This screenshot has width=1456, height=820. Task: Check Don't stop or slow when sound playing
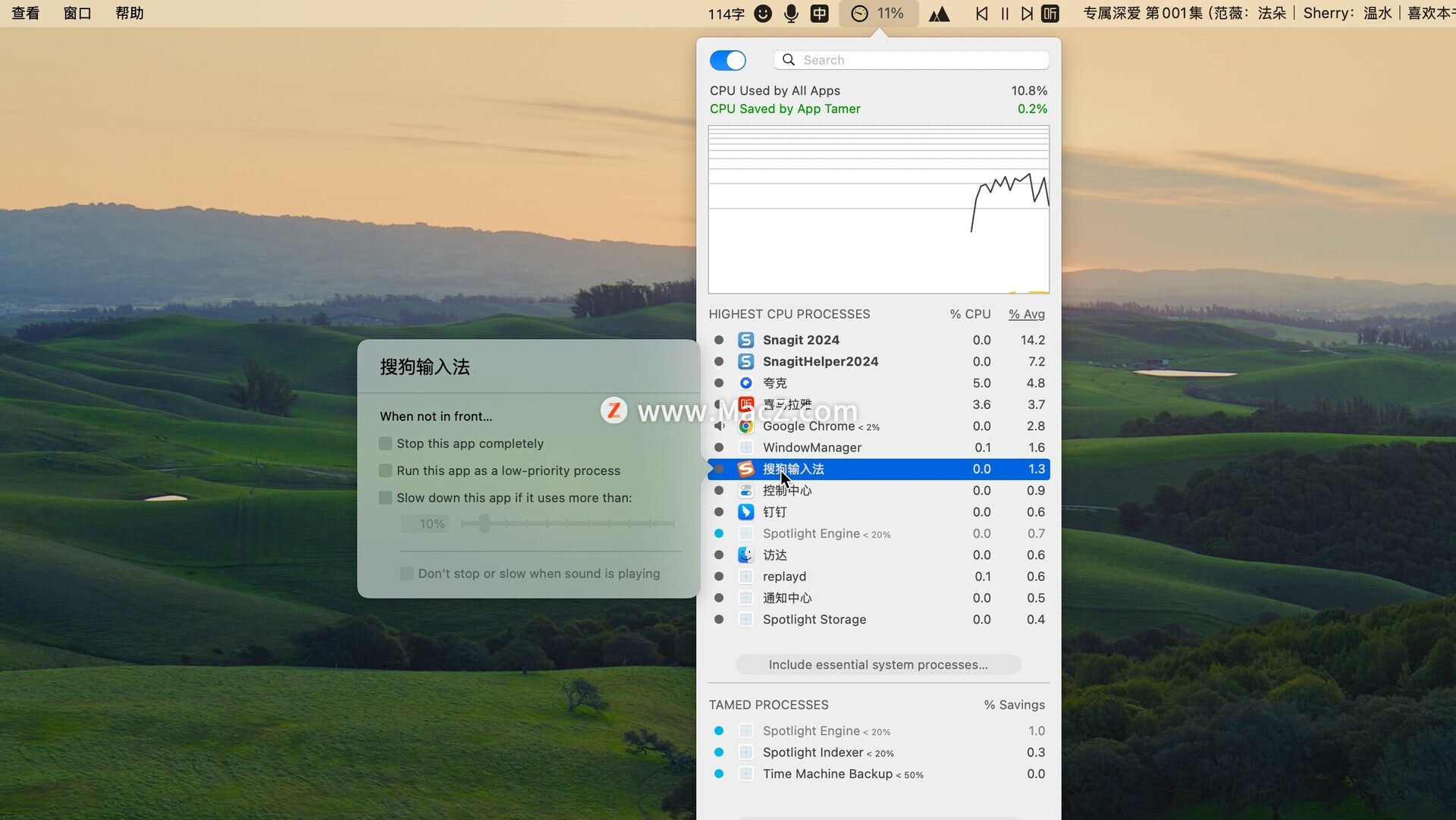[x=407, y=574]
